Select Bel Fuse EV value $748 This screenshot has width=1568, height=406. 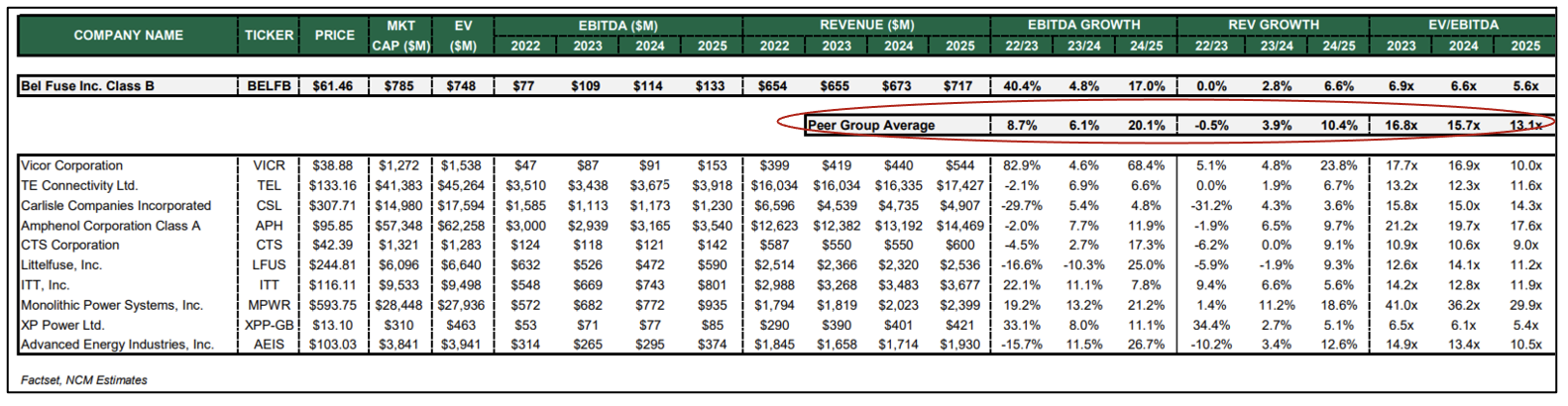point(461,86)
